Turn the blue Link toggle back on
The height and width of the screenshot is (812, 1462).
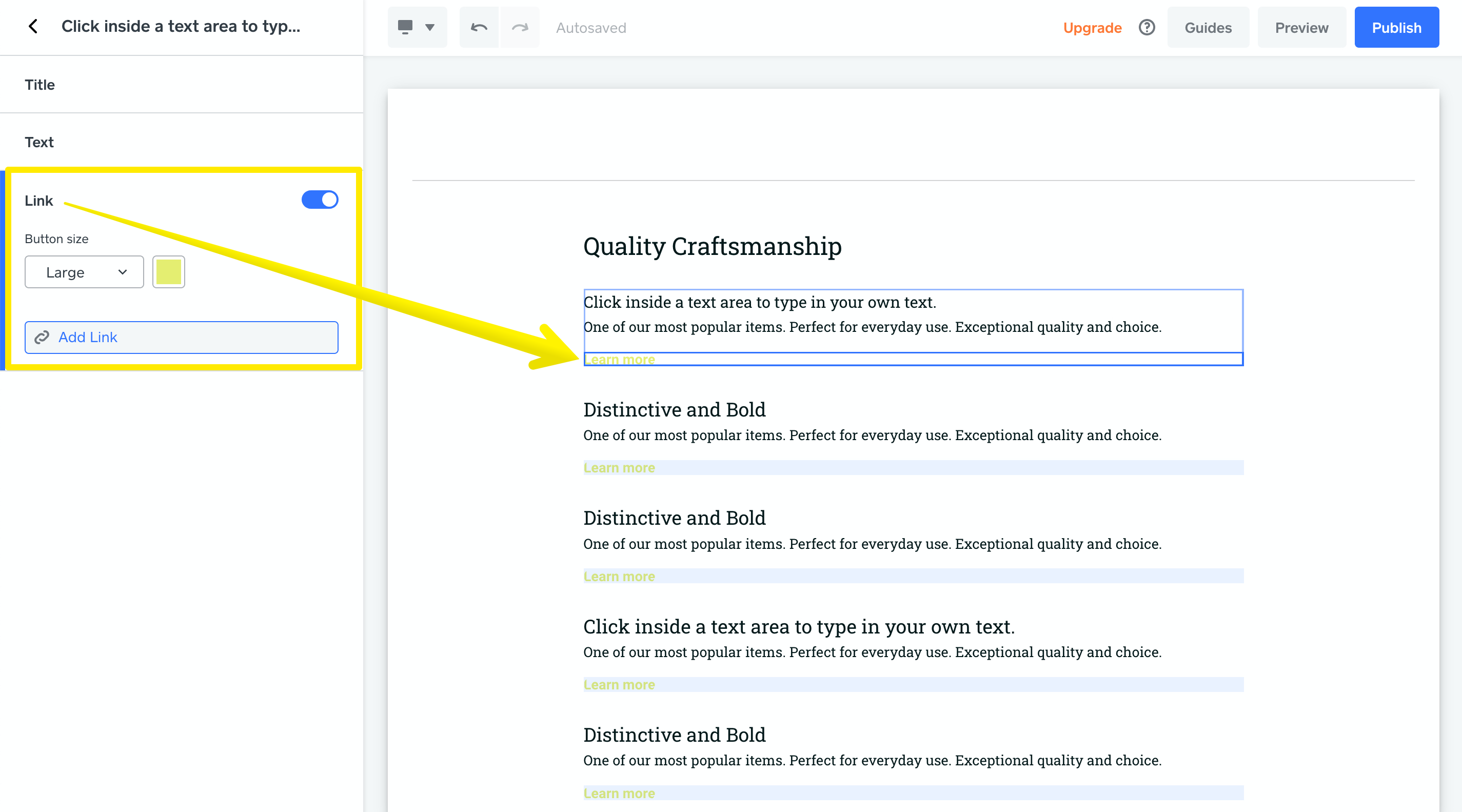320,200
